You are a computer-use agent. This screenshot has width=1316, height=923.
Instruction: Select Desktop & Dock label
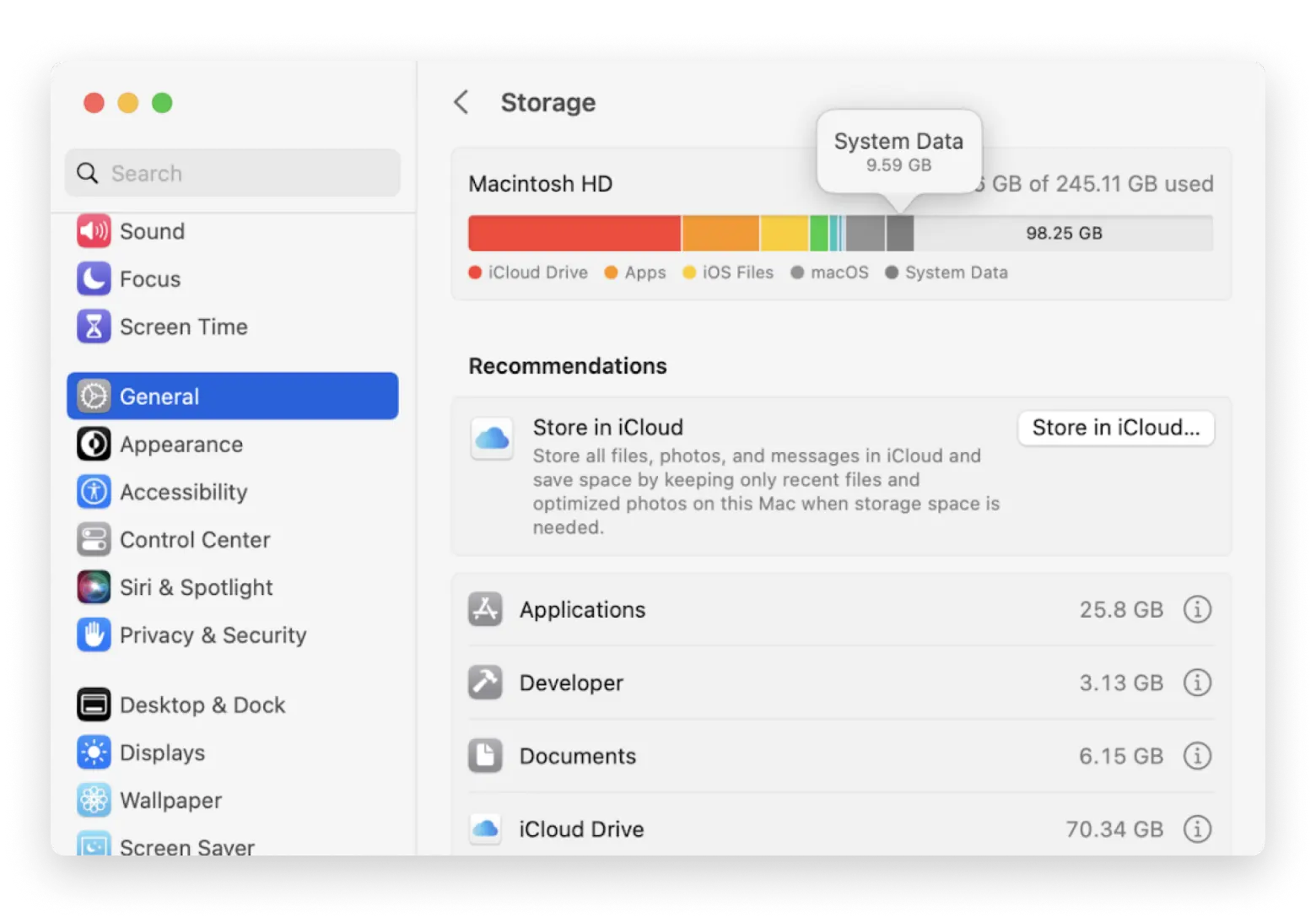(x=202, y=704)
